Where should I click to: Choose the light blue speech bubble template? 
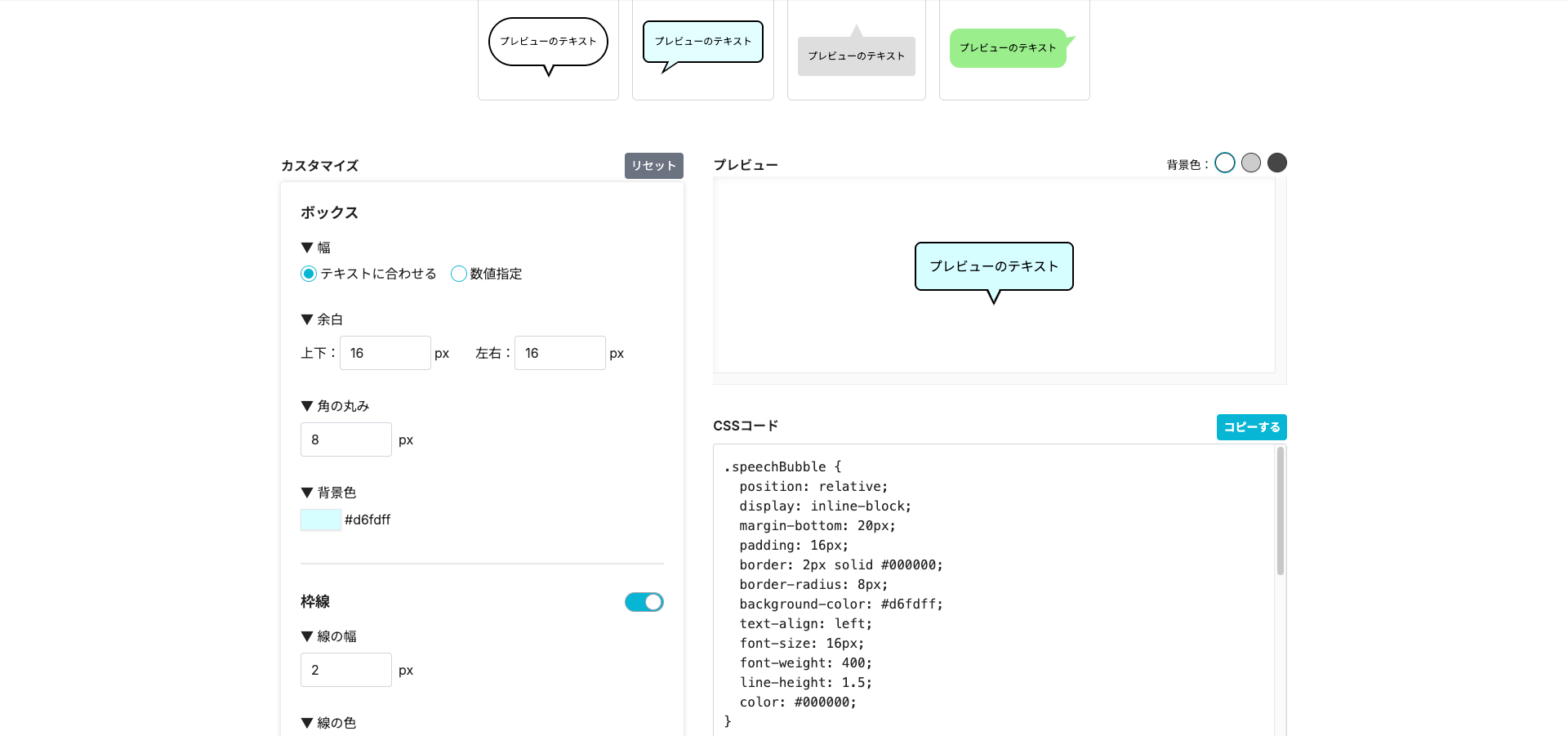tap(702, 48)
